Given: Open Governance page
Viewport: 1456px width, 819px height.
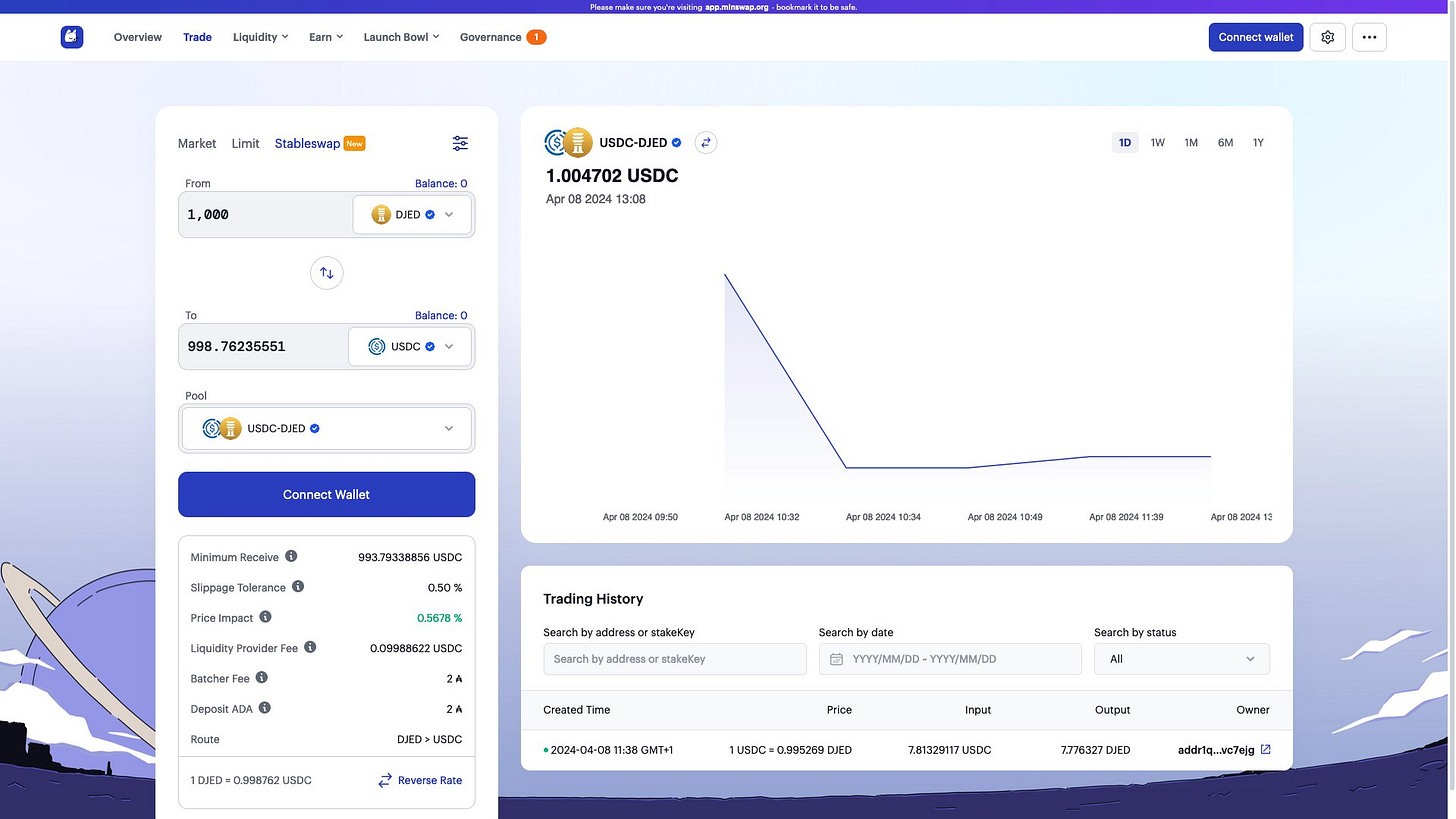Looking at the screenshot, I should tap(490, 37).
